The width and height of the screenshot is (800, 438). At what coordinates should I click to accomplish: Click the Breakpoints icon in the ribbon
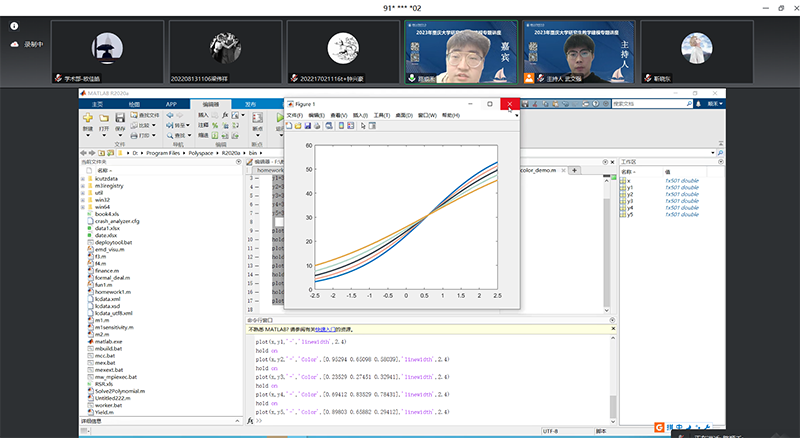(258, 118)
